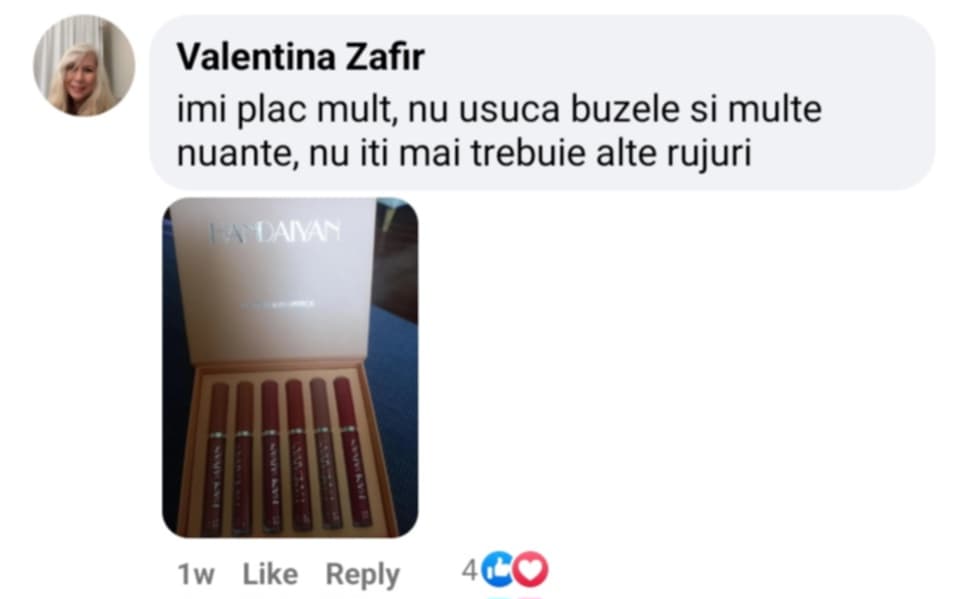Click the leftmost lipstick tube in photo
The height and width of the screenshot is (599, 980).
click(x=216, y=456)
